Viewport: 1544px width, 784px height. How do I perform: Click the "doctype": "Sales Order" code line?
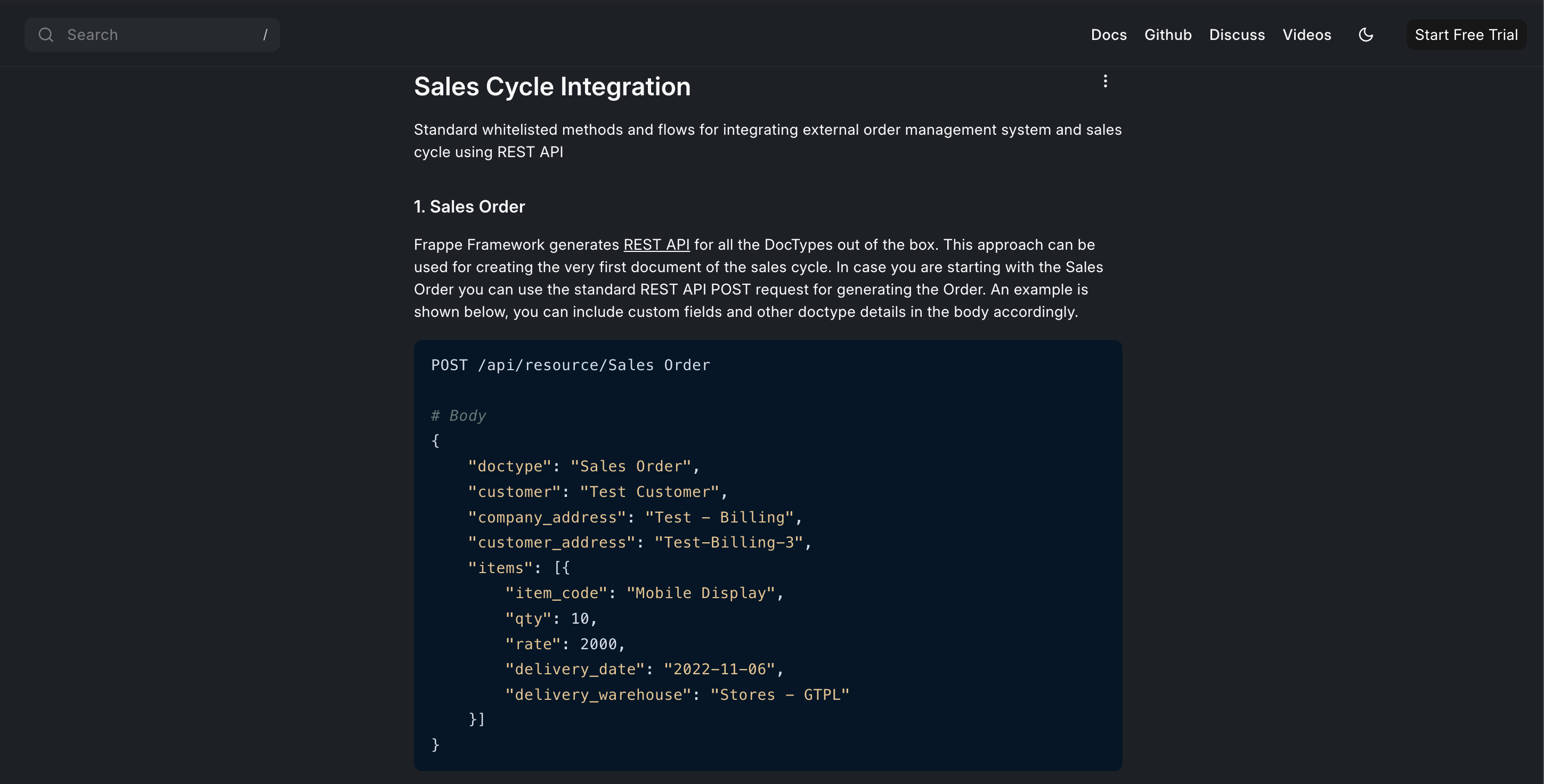(x=584, y=467)
